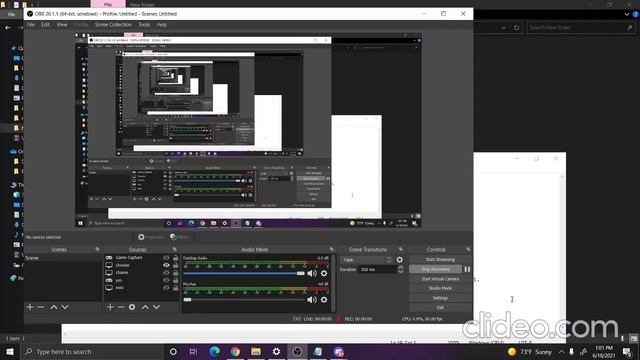The image size is (640, 360).
Task: Expand File Explorer address history dropdown
Action: (503, 28)
